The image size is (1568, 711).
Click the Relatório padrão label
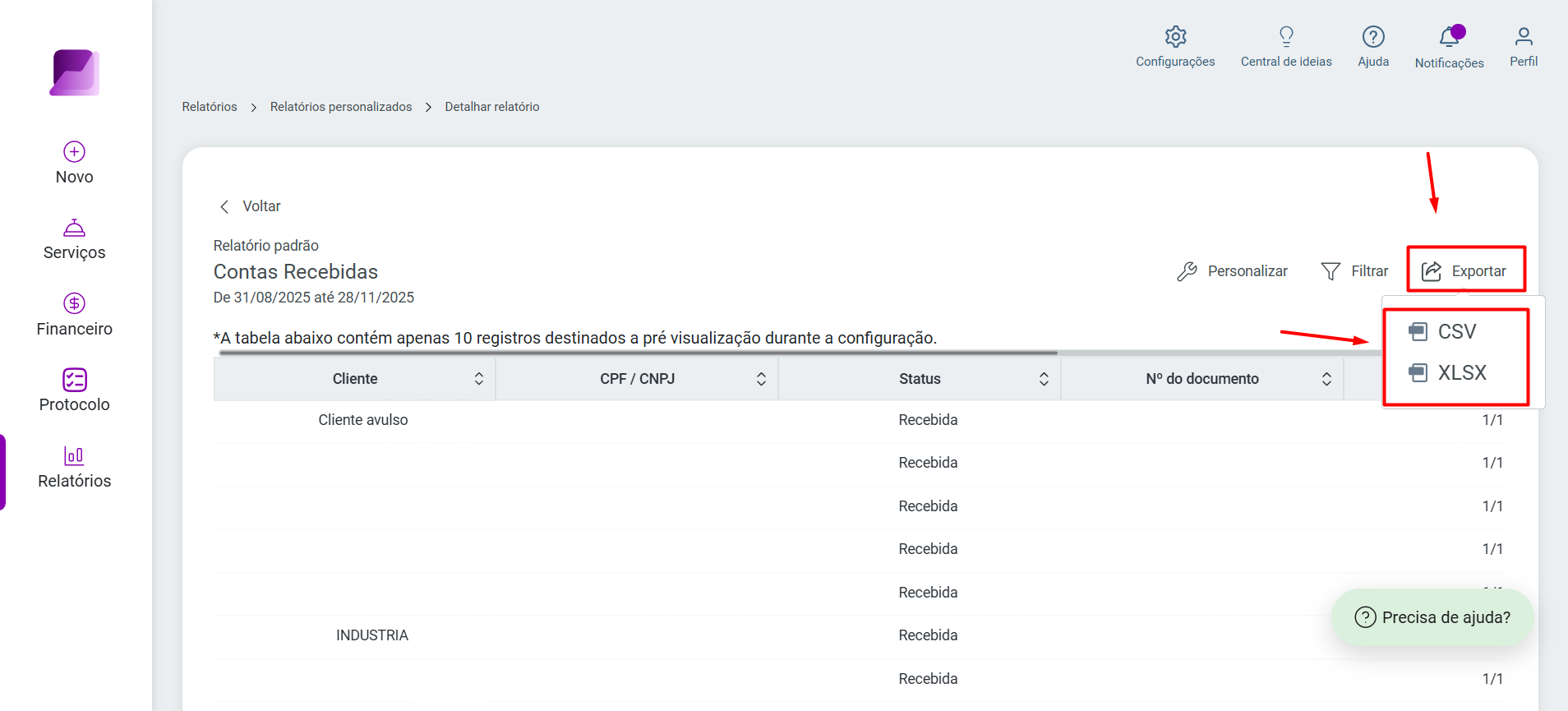[x=266, y=246]
